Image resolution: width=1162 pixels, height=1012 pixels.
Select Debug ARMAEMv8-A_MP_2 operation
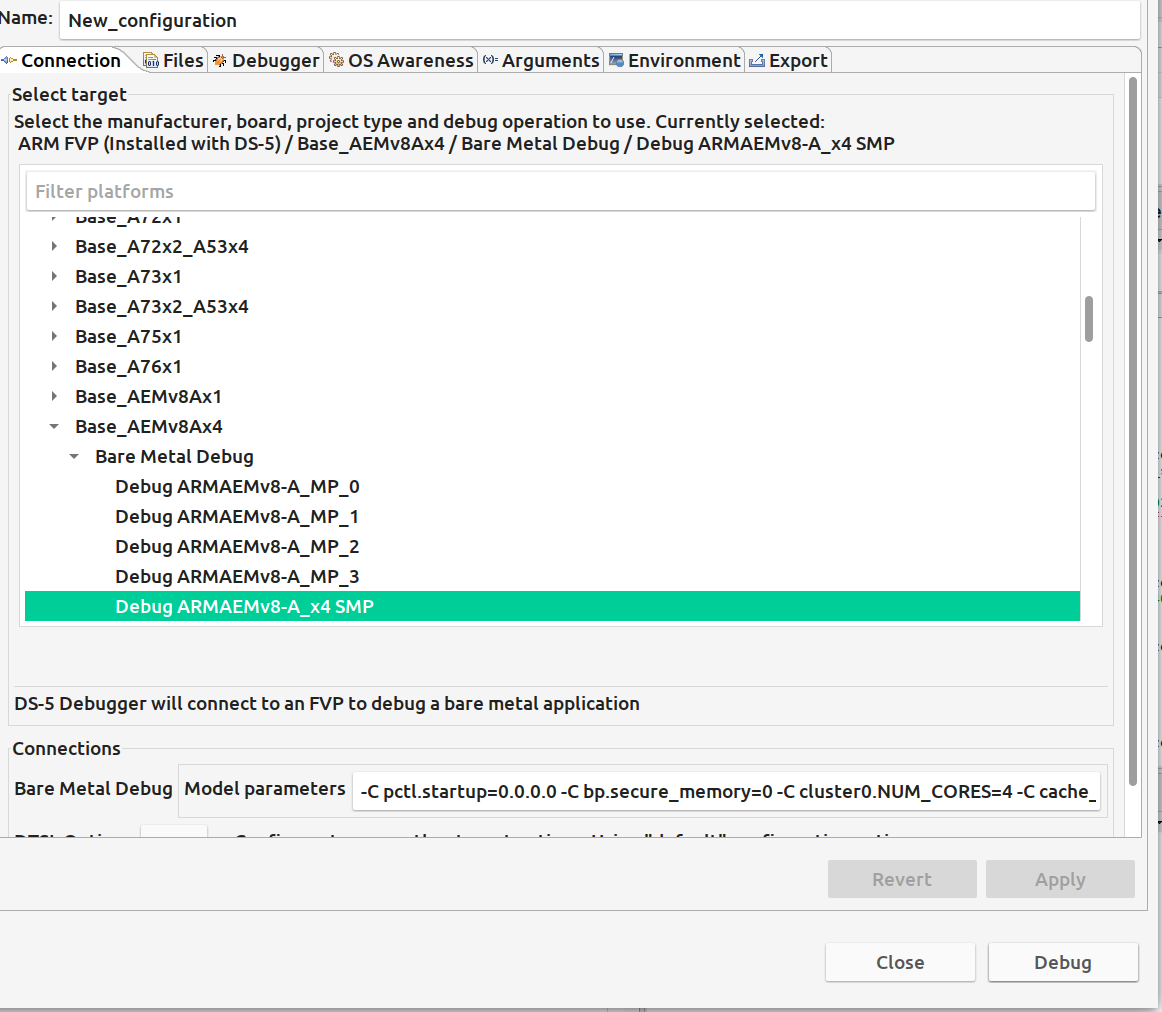238,546
